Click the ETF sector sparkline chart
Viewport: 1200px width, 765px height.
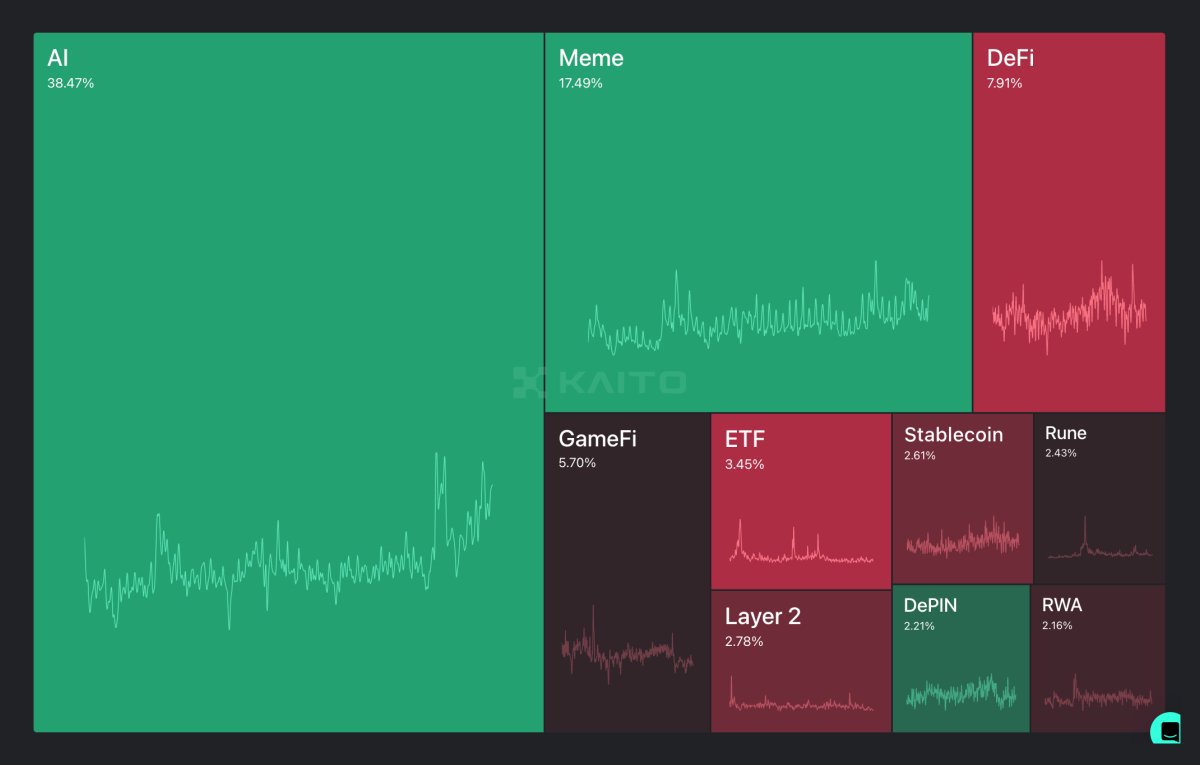[x=800, y=545]
